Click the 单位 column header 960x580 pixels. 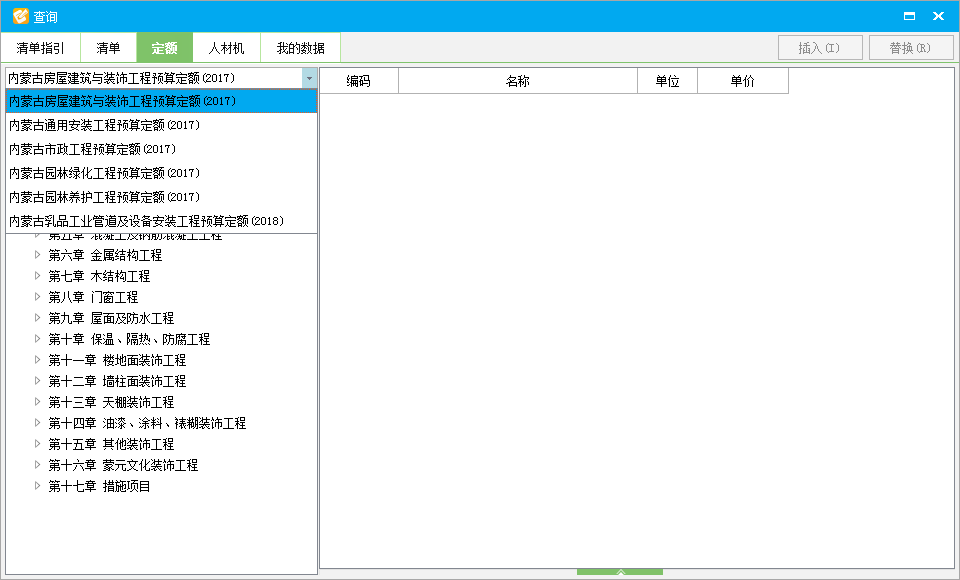[667, 81]
